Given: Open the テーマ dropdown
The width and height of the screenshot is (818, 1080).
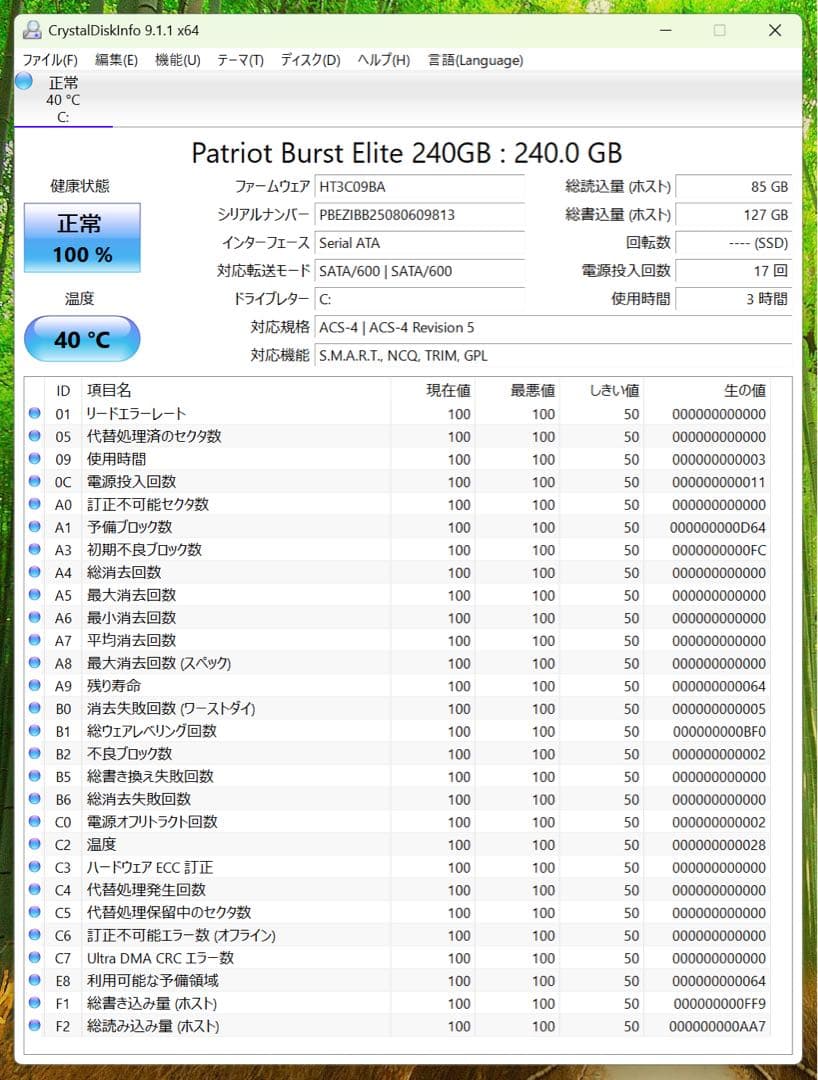Looking at the screenshot, I should [240, 60].
